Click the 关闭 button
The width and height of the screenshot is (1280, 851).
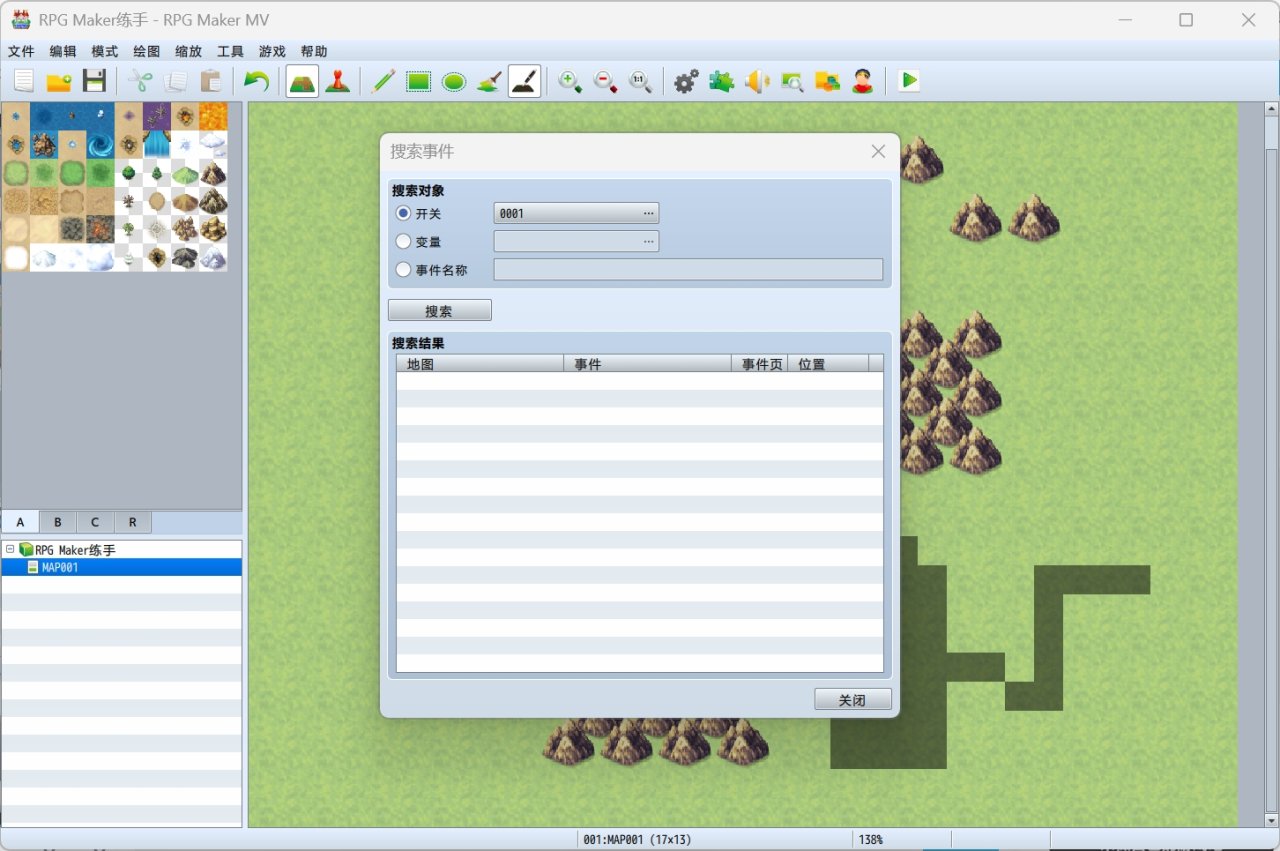tap(853, 700)
